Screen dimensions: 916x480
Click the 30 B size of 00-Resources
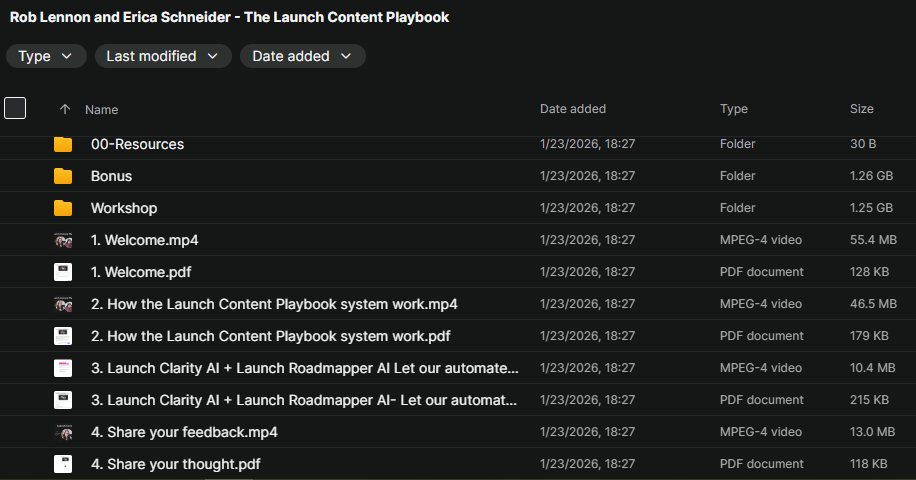pyautogui.click(x=863, y=144)
